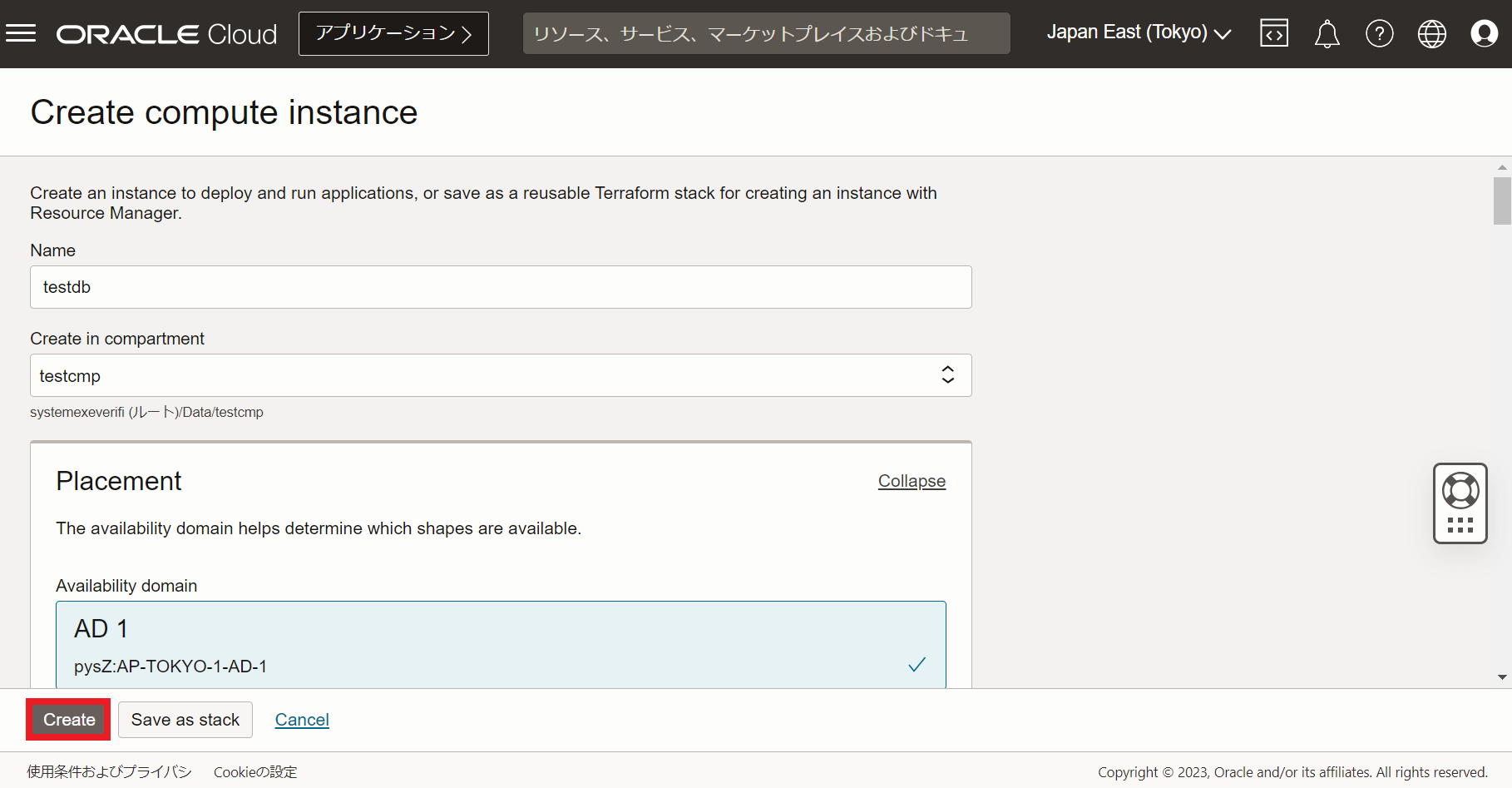Click Save as stack
Screen dimensions: 1512x788
(185, 719)
